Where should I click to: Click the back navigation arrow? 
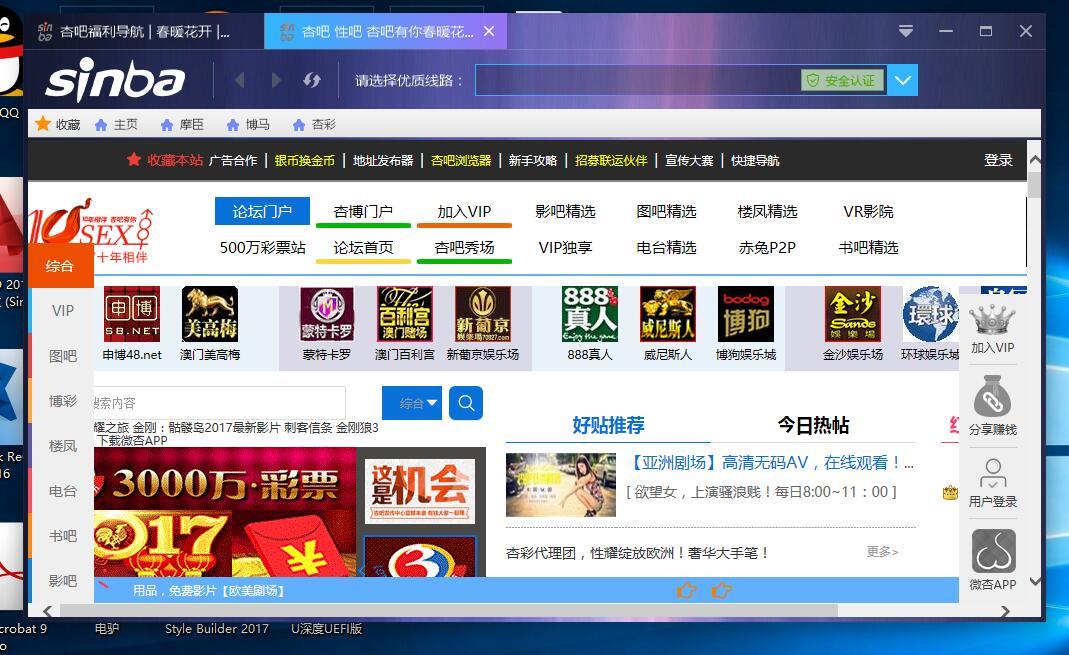click(x=240, y=80)
